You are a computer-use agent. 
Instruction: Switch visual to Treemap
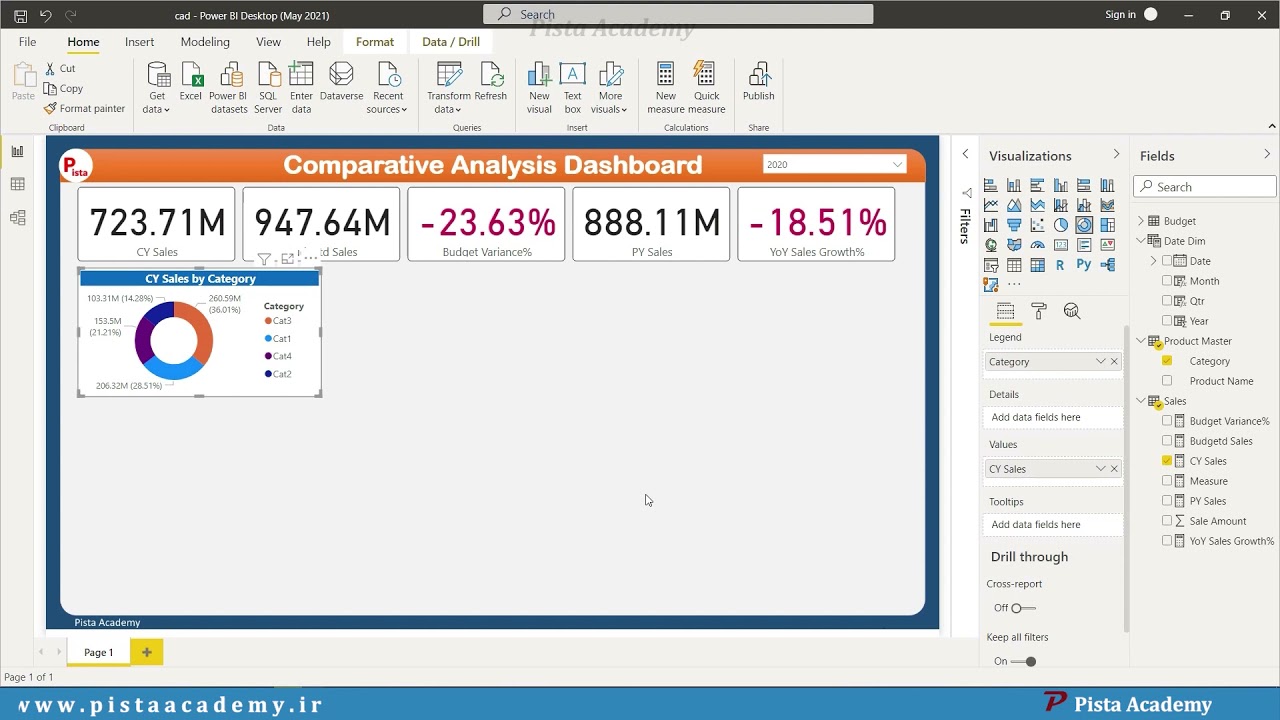(1107, 225)
